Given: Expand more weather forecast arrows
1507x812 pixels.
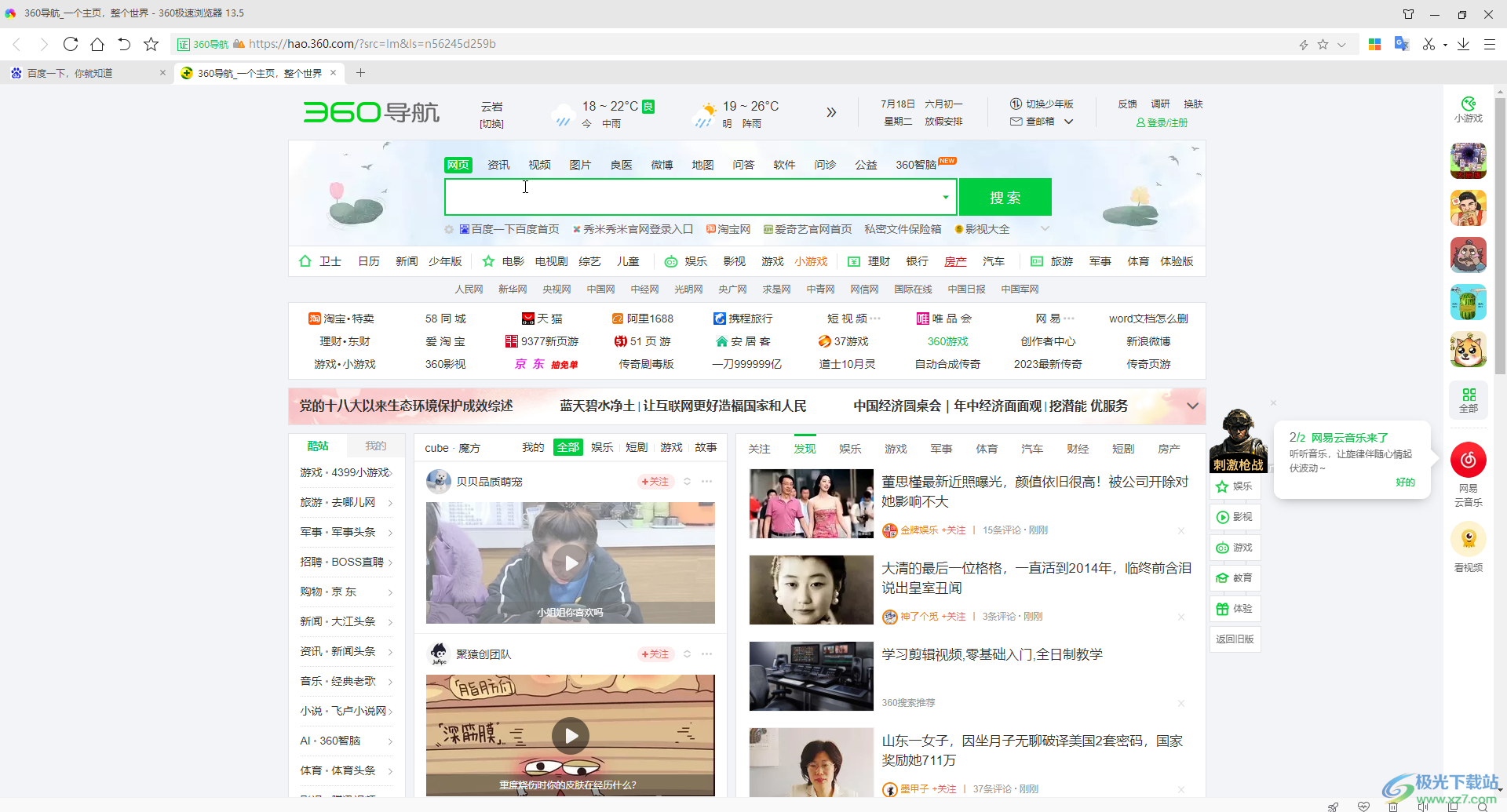Looking at the screenshot, I should 831,112.
